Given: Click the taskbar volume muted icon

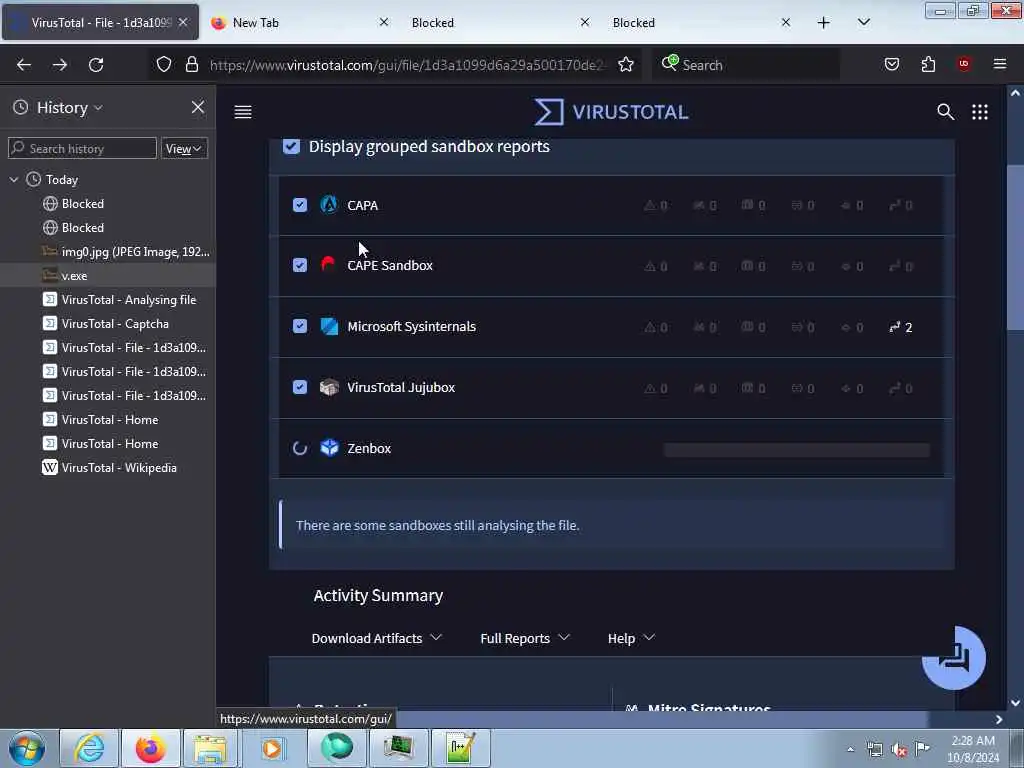Looking at the screenshot, I should pos(899,750).
